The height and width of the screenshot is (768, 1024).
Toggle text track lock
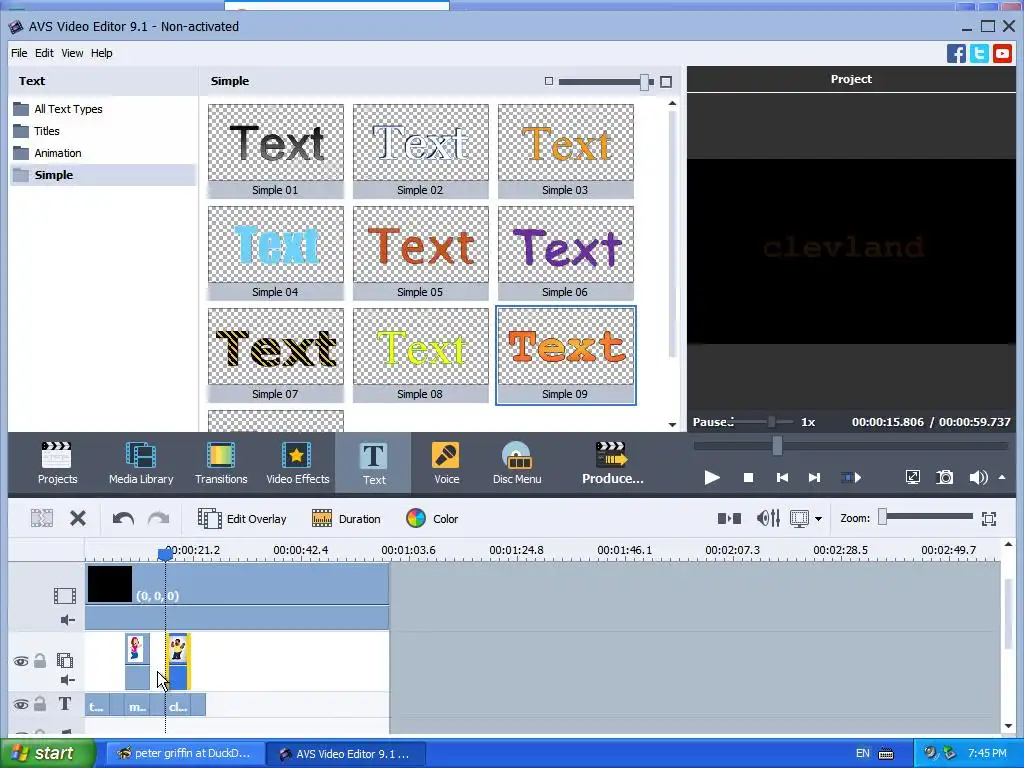[40, 703]
